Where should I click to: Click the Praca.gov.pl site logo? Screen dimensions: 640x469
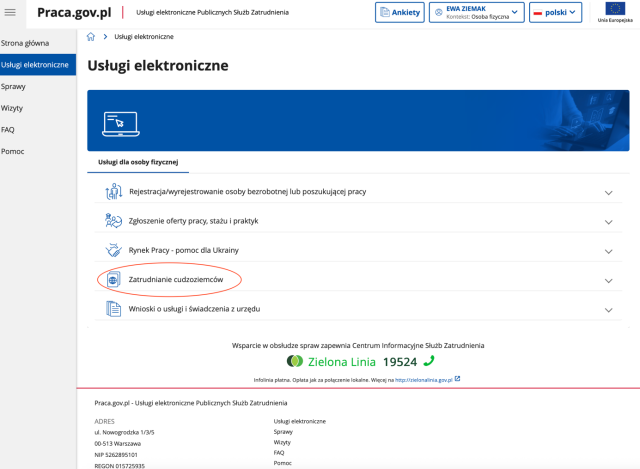pos(74,13)
